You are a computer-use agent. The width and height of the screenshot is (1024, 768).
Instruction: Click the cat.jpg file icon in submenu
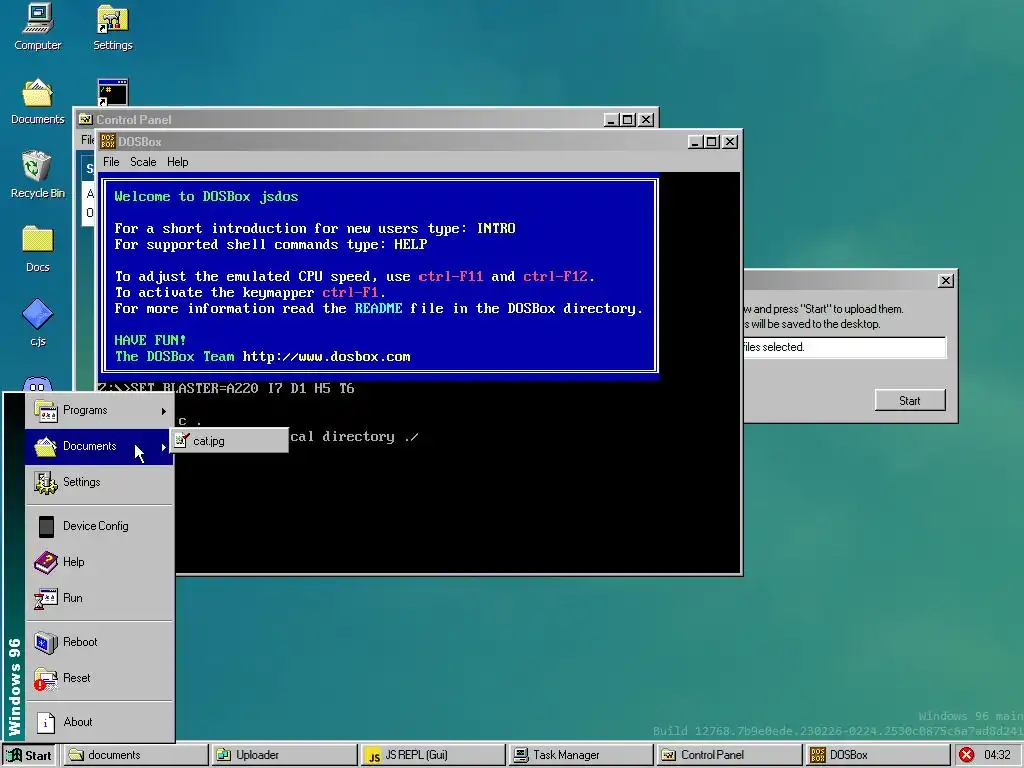coord(182,441)
